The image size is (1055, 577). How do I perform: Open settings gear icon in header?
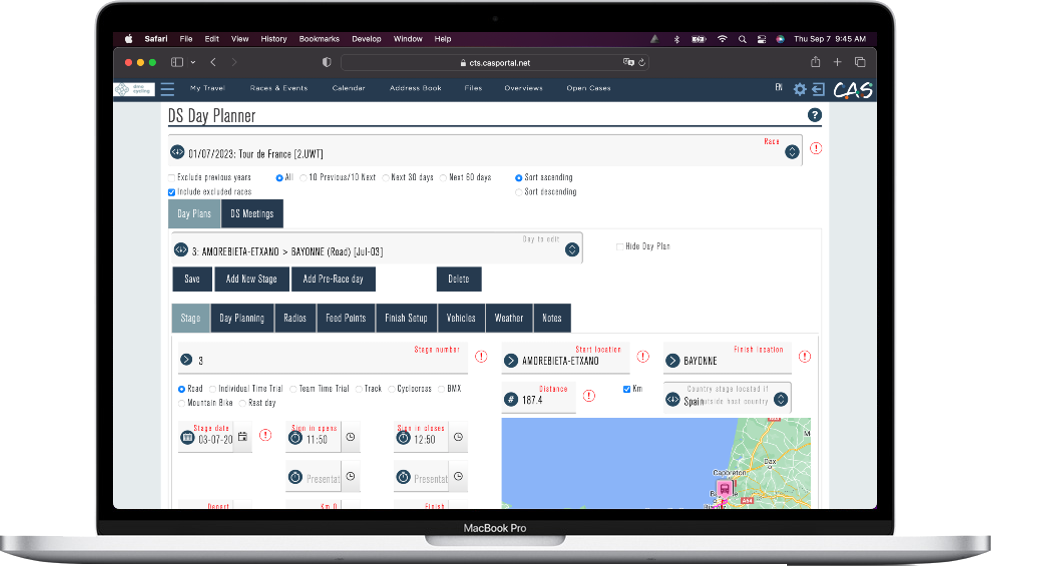(x=799, y=89)
